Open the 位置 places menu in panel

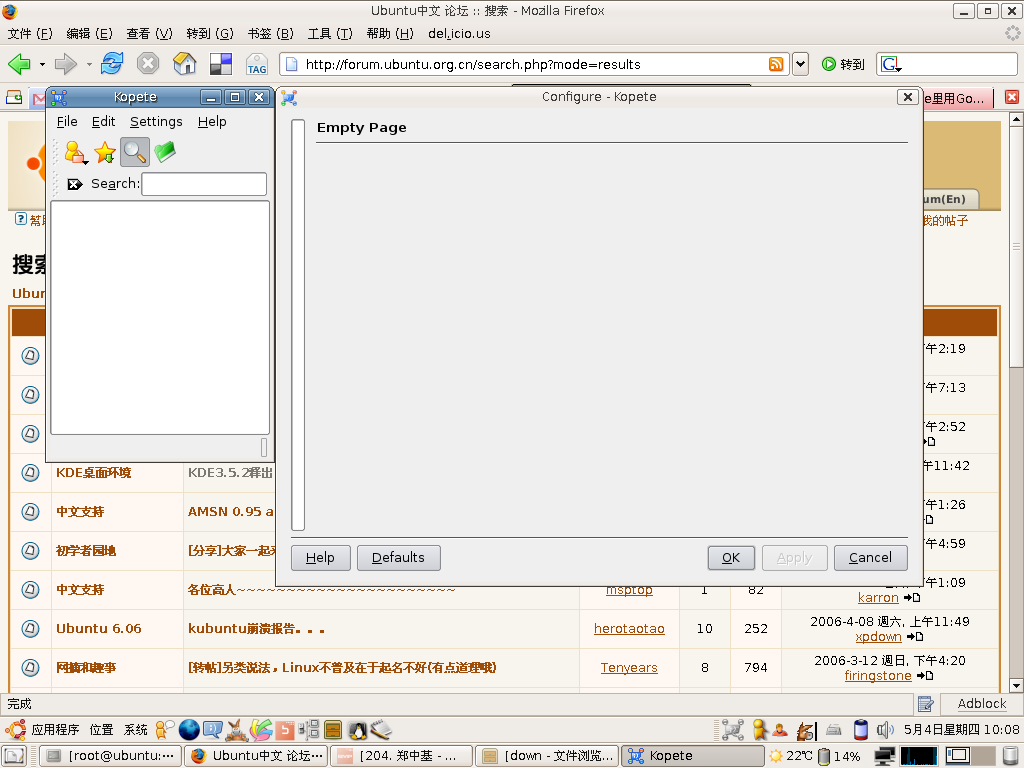tap(101, 729)
